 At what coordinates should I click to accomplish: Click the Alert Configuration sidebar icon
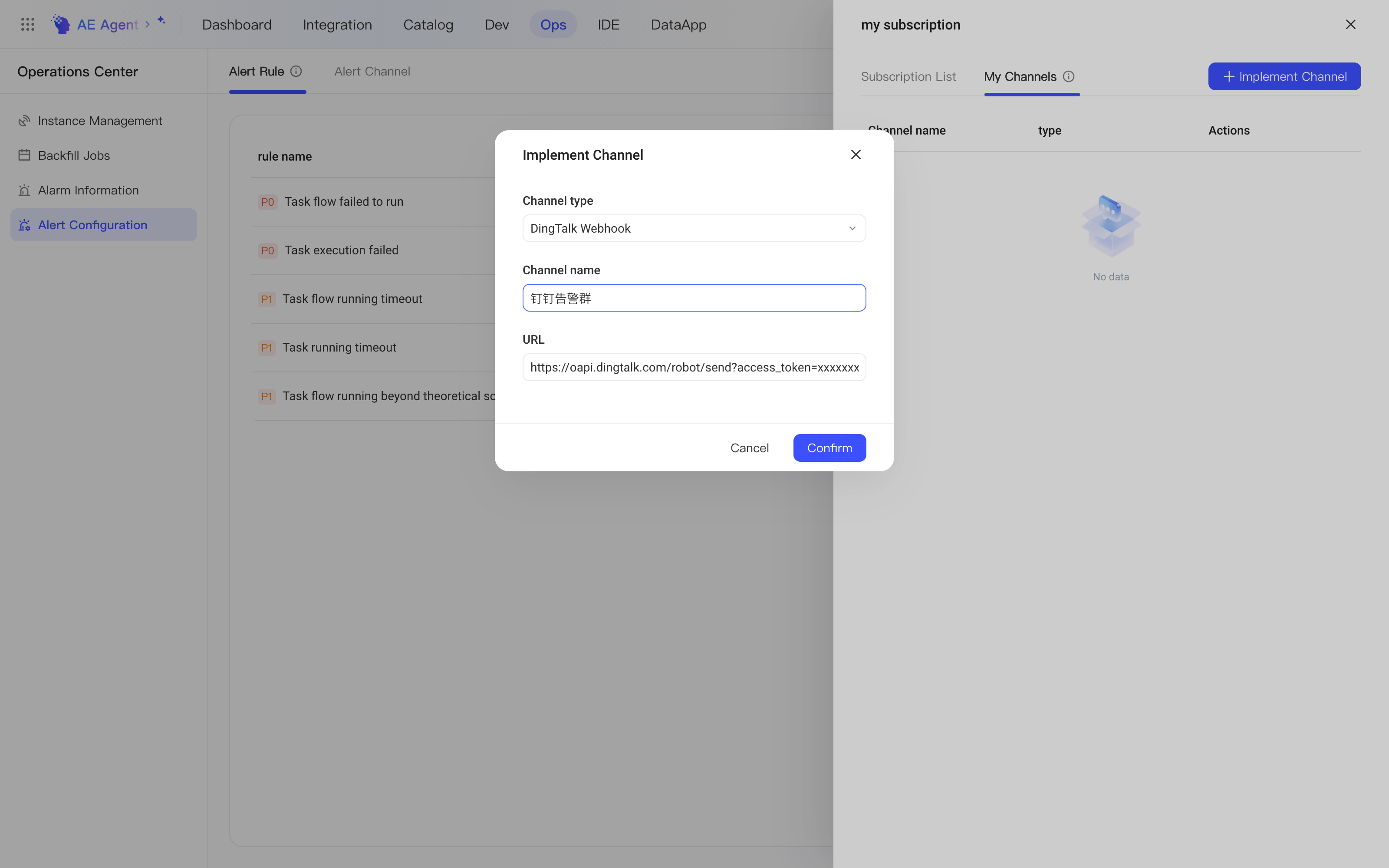point(24,225)
